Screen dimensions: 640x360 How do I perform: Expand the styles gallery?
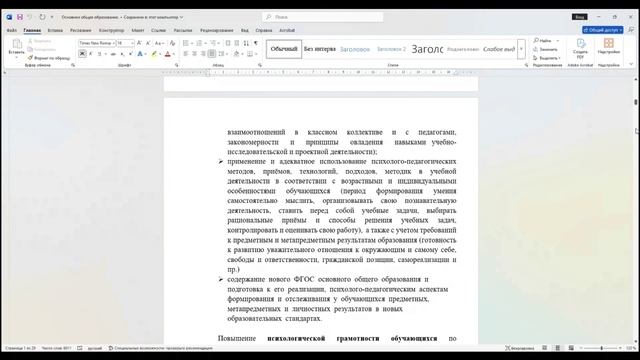pos(521,49)
